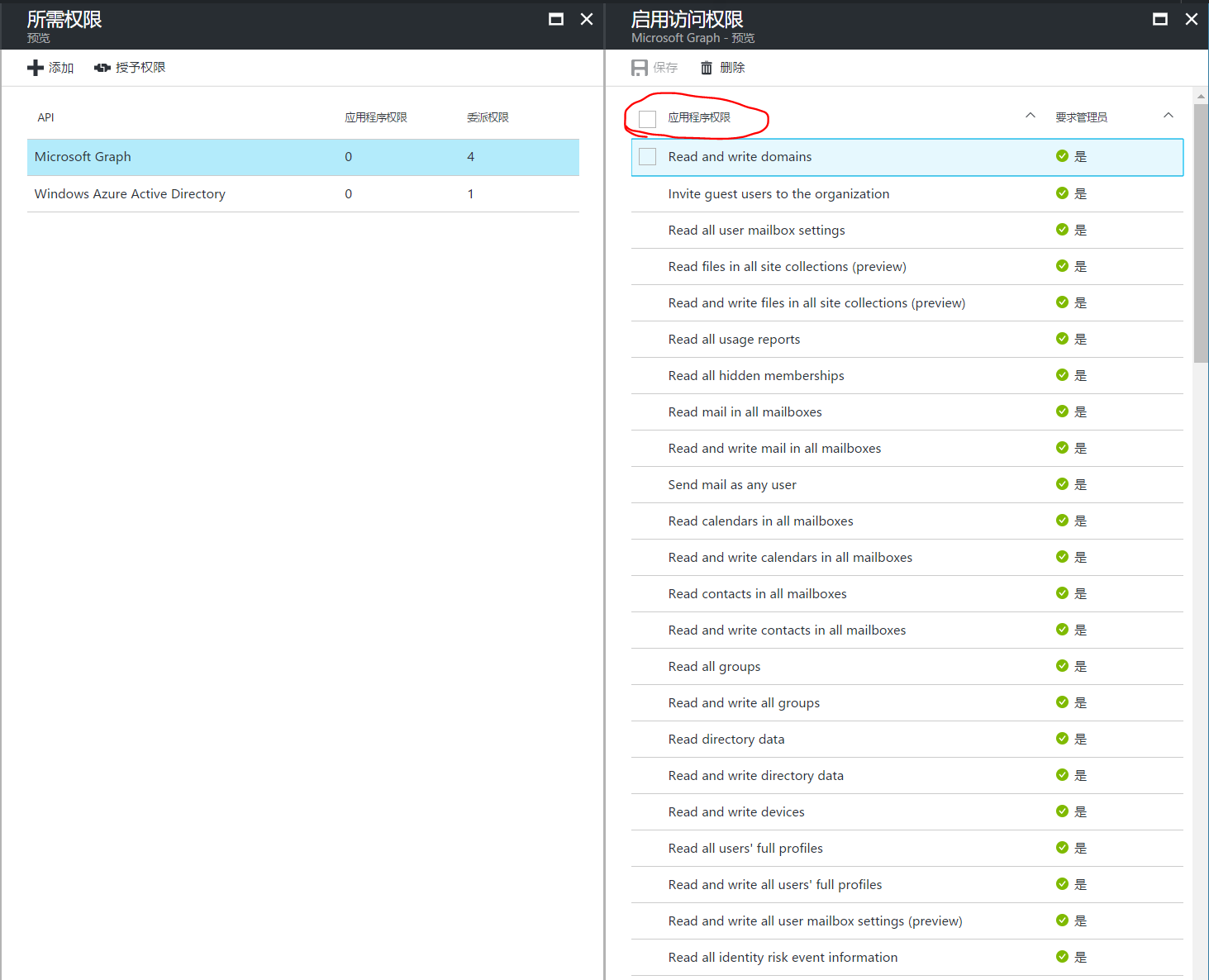1209x980 pixels.
Task: Click green check icon for Read all groups
Action: pos(1062,665)
